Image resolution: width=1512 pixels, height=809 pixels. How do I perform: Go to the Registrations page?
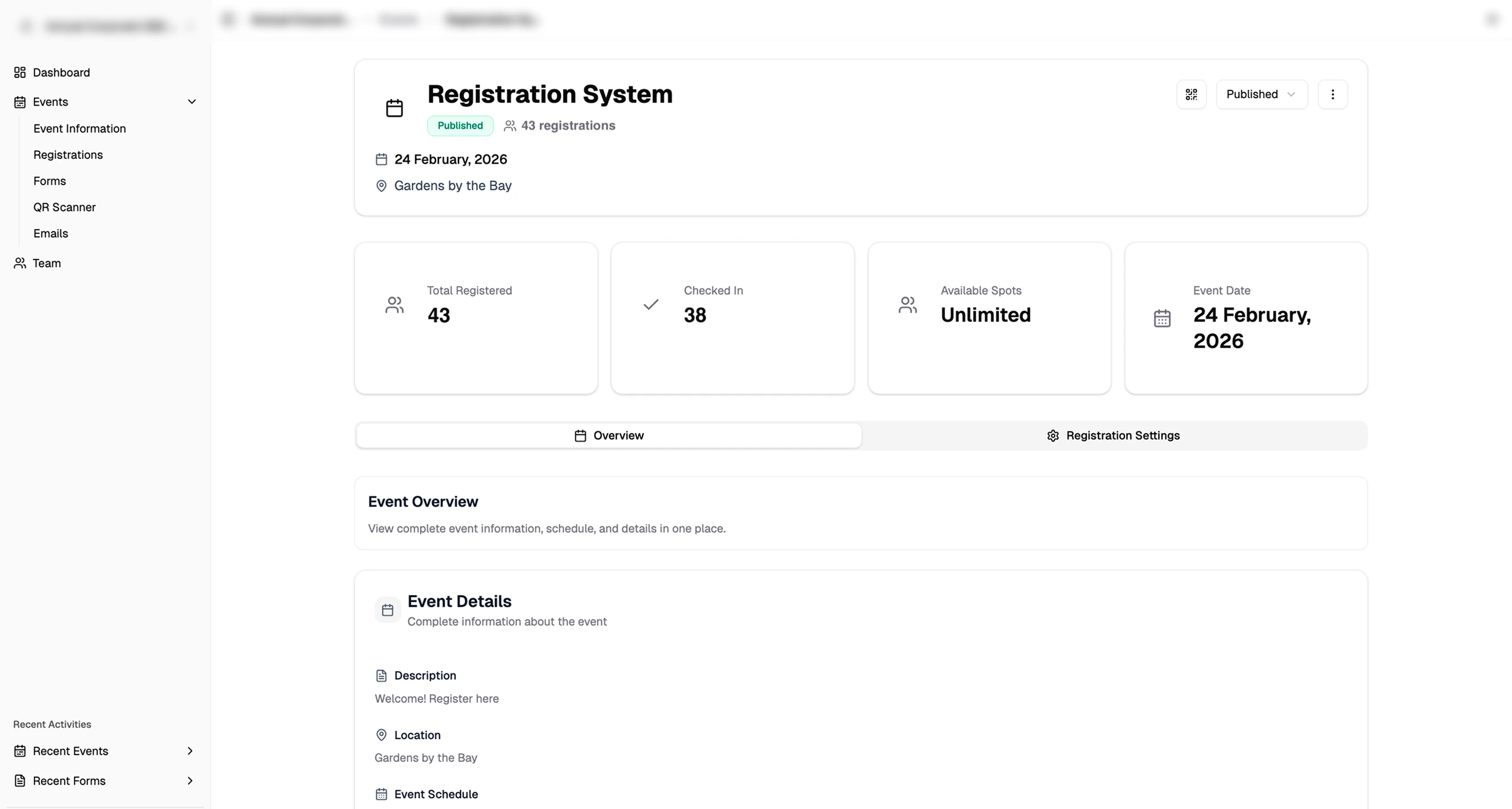pos(68,154)
